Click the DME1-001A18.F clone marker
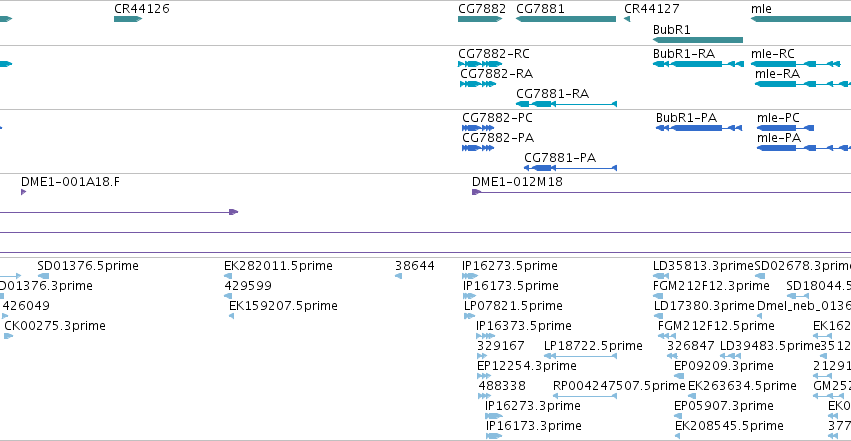 23,192
